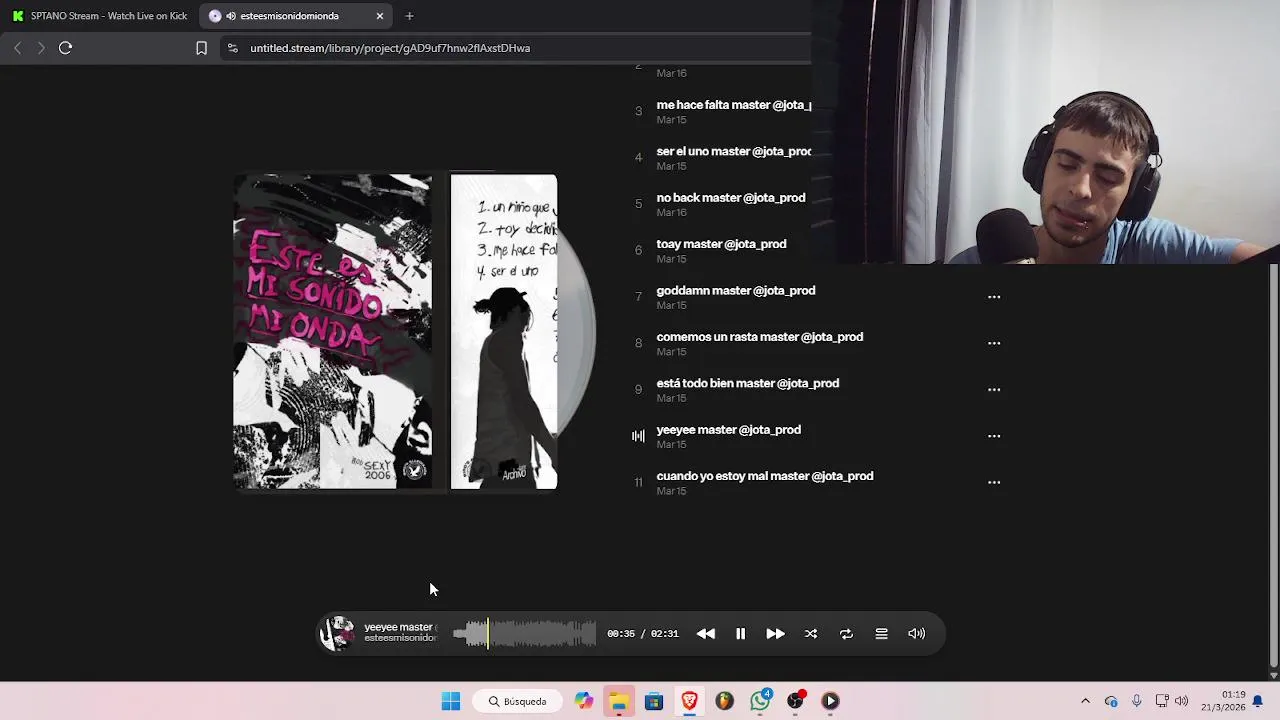Click the OneDrive cloud tray icon
Image resolution: width=1280 pixels, height=720 pixels.
(x=1111, y=701)
